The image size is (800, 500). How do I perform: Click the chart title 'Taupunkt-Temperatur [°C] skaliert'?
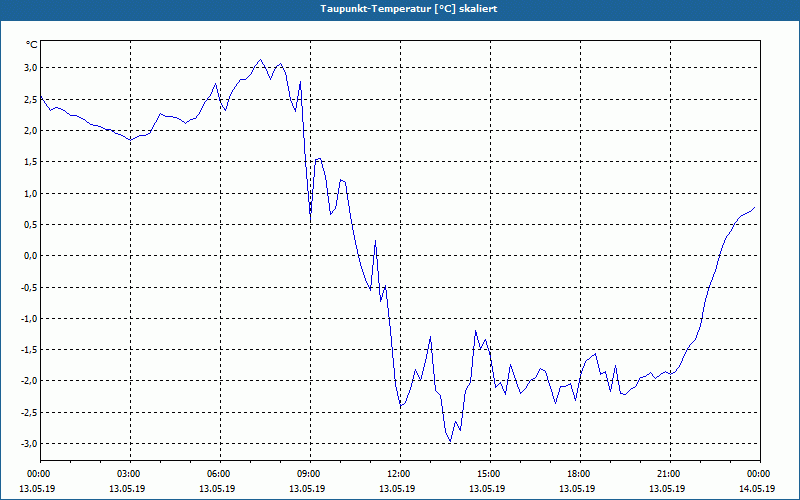click(x=409, y=9)
